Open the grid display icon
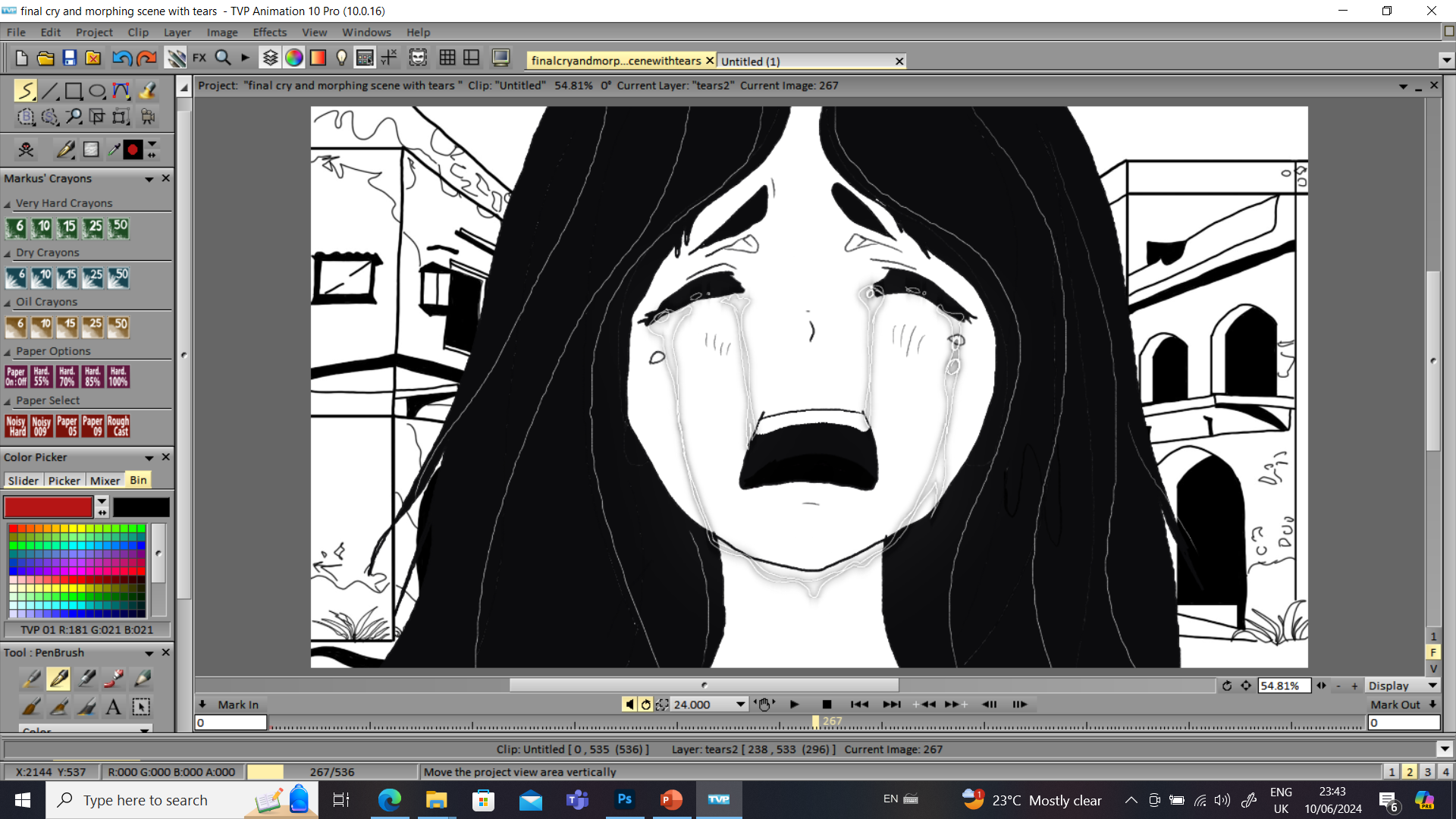This screenshot has height=819, width=1456. tap(447, 58)
